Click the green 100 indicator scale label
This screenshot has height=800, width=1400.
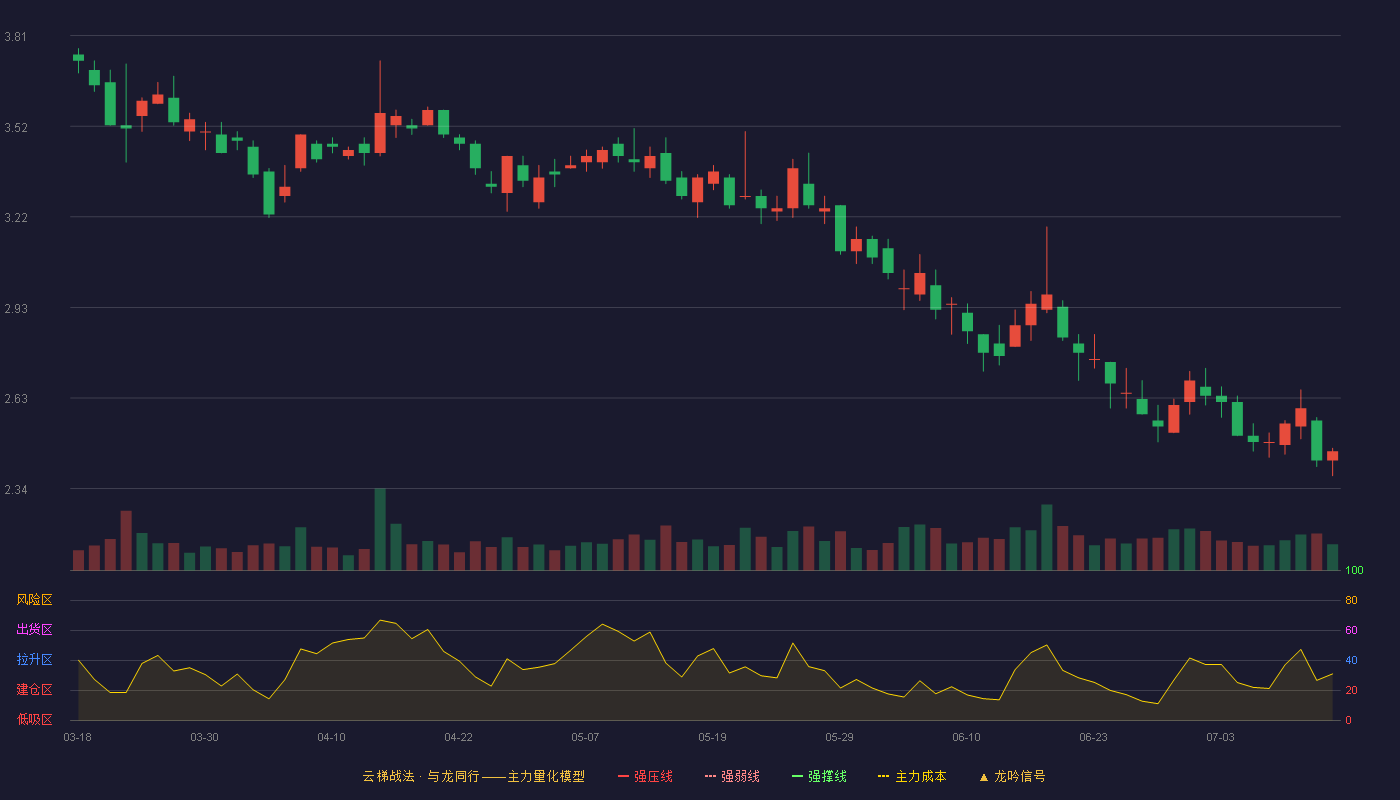(1354, 570)
